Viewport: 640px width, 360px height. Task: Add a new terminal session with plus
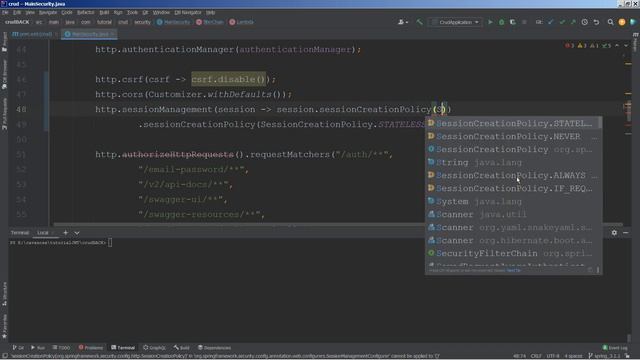coord(65,233)
